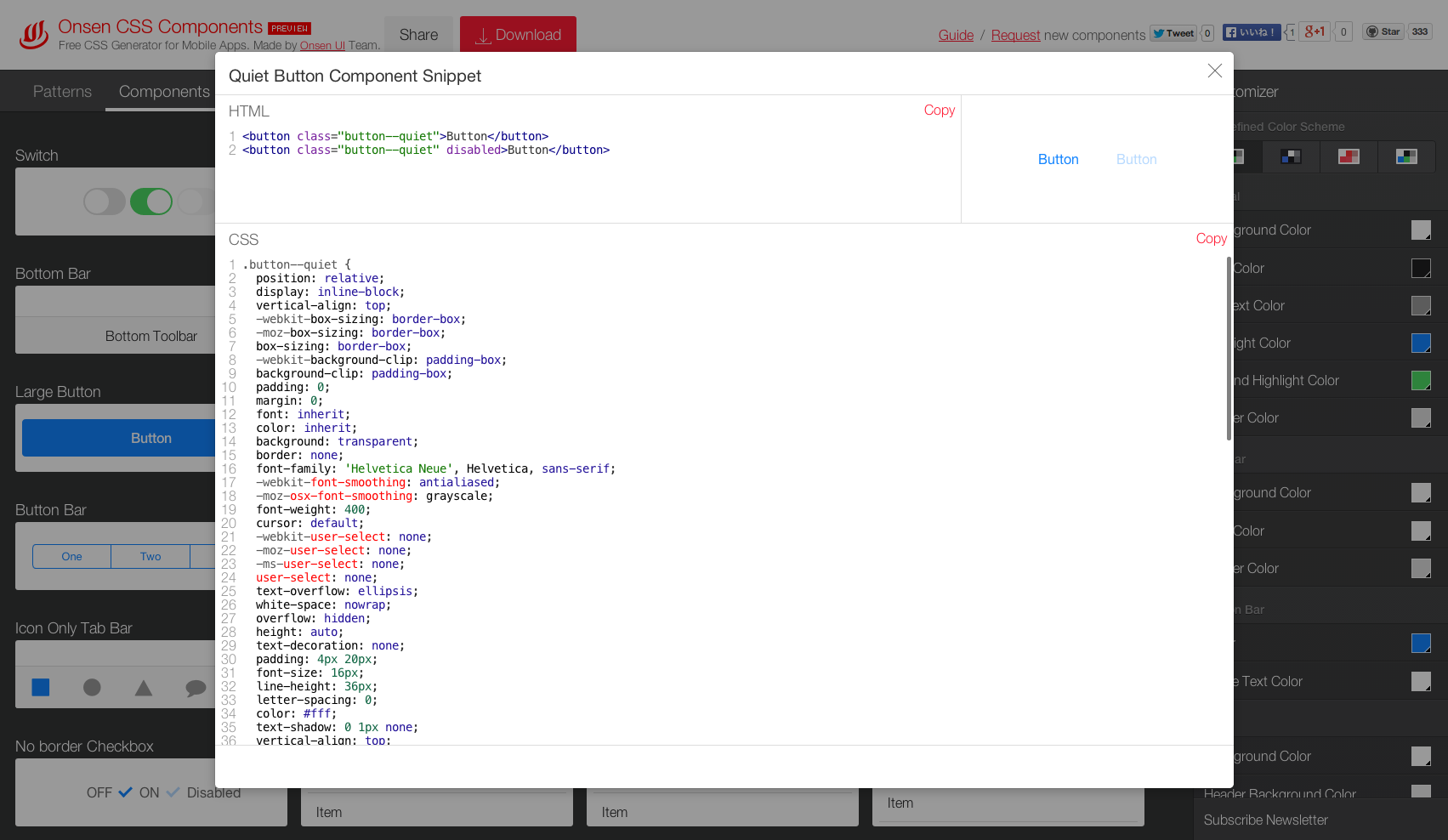
Task: Turn on the gray Switch toggle
Action: tap(104, 201)
